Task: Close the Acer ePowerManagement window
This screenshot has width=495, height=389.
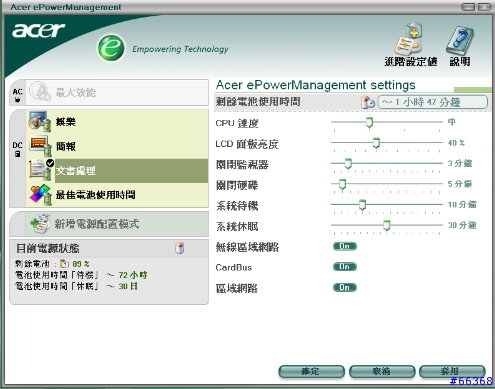Action: coord(484,7)
